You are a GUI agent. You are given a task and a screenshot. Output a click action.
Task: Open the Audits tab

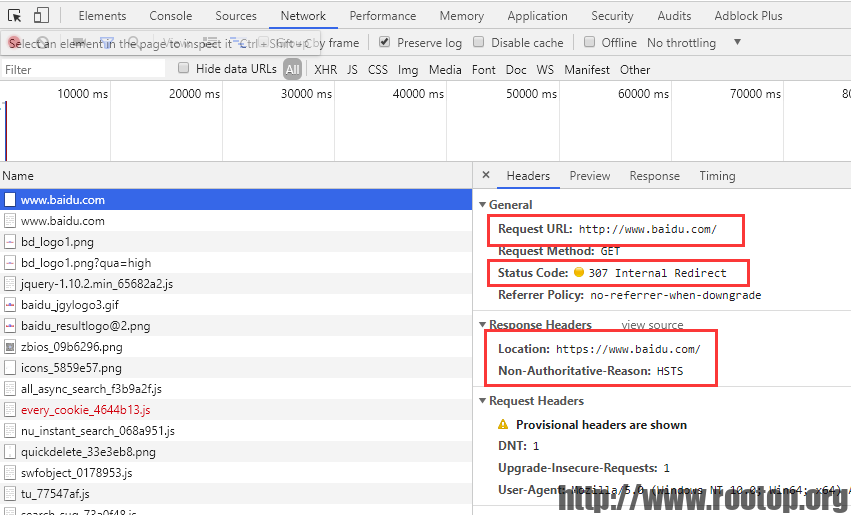coord(674,16)
